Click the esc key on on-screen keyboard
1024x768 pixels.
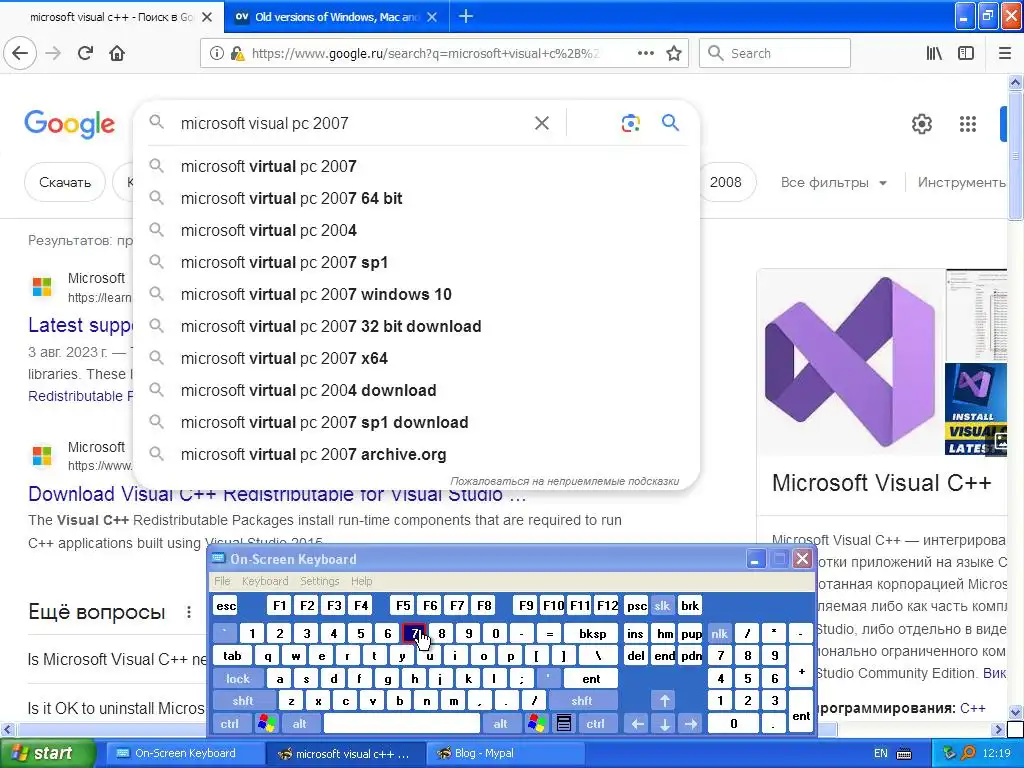coord(226,605)
